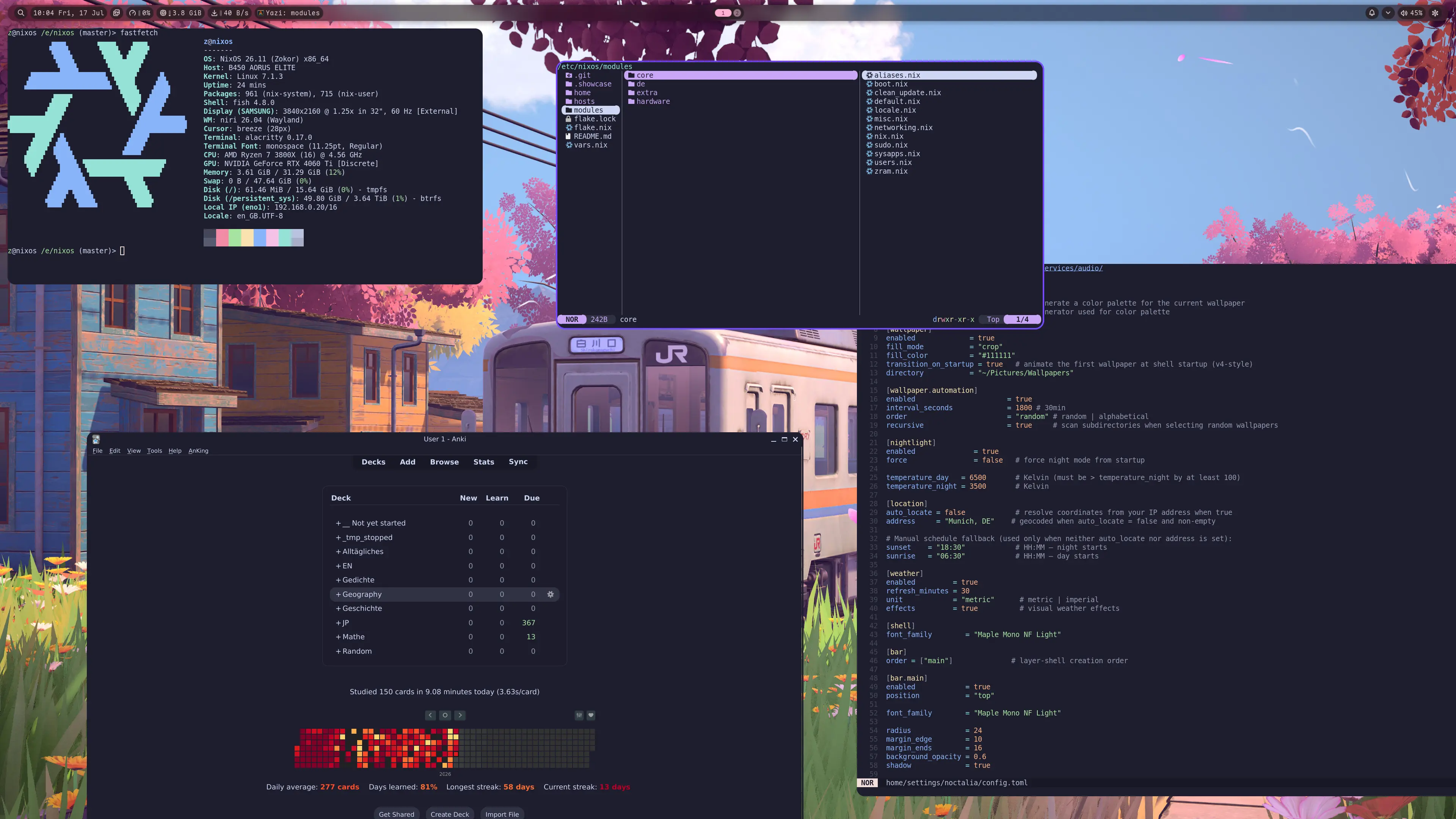Jump to today's heatmap view circle button
The height and width of the screenshot is (819, 1456).
[446, 715]
